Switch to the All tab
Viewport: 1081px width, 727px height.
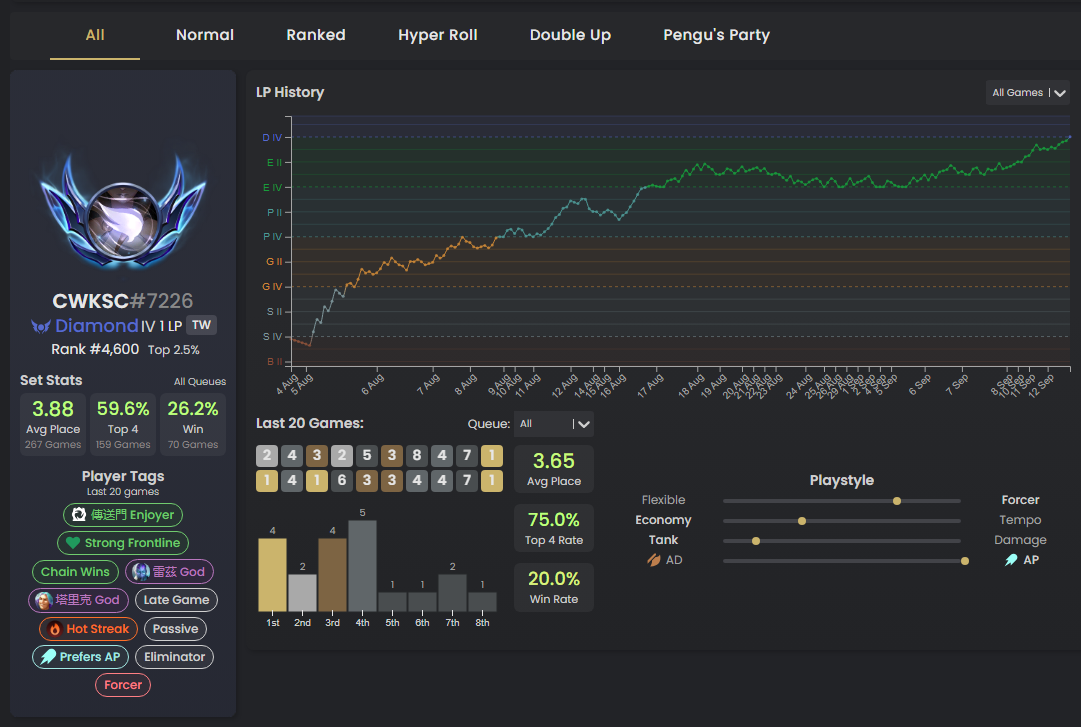pos(95,35)
